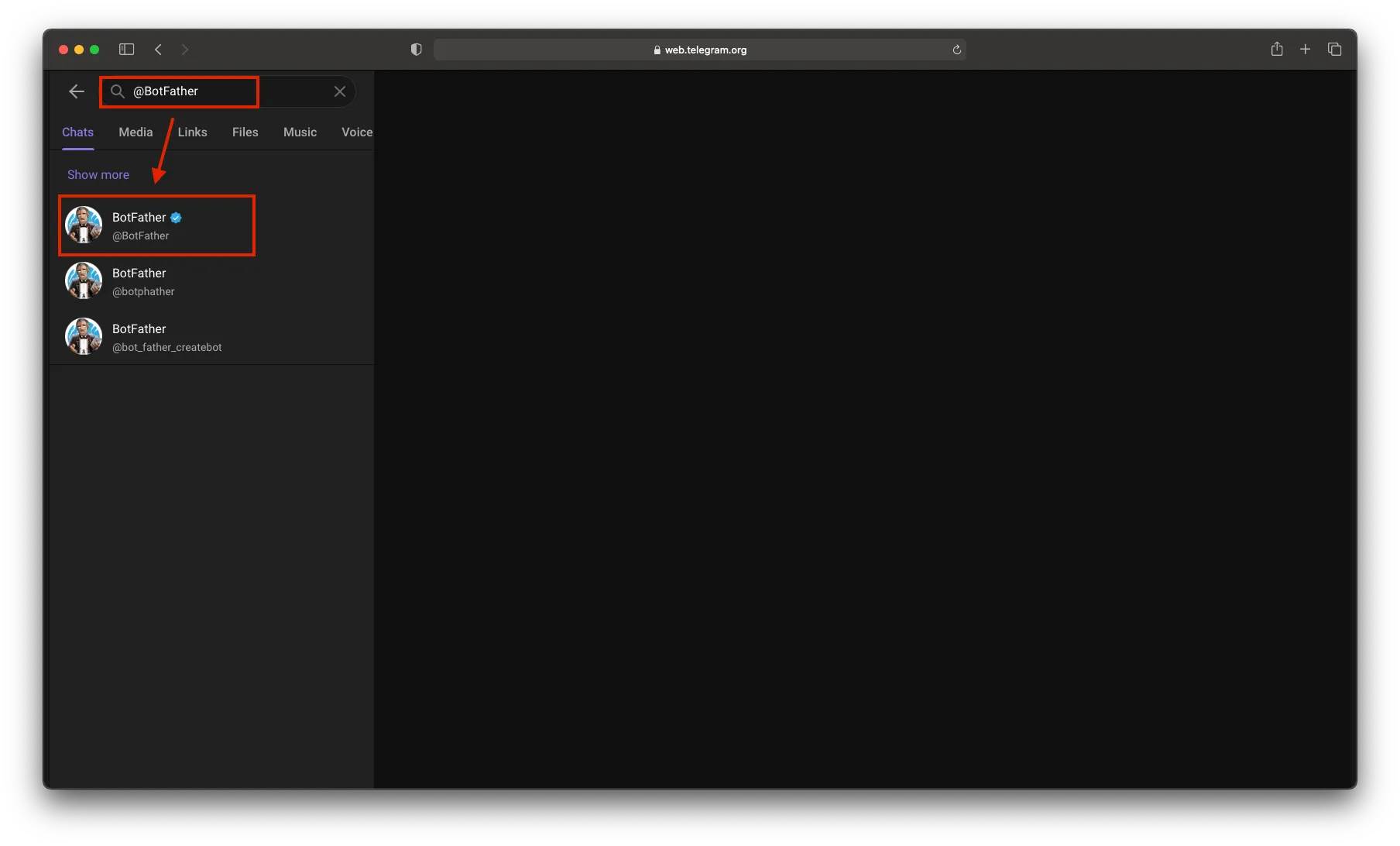Open the @bot_father_createbot chat result
Image resolution: width=1400 pixels, height=846 pixels.
click(211, 337)
